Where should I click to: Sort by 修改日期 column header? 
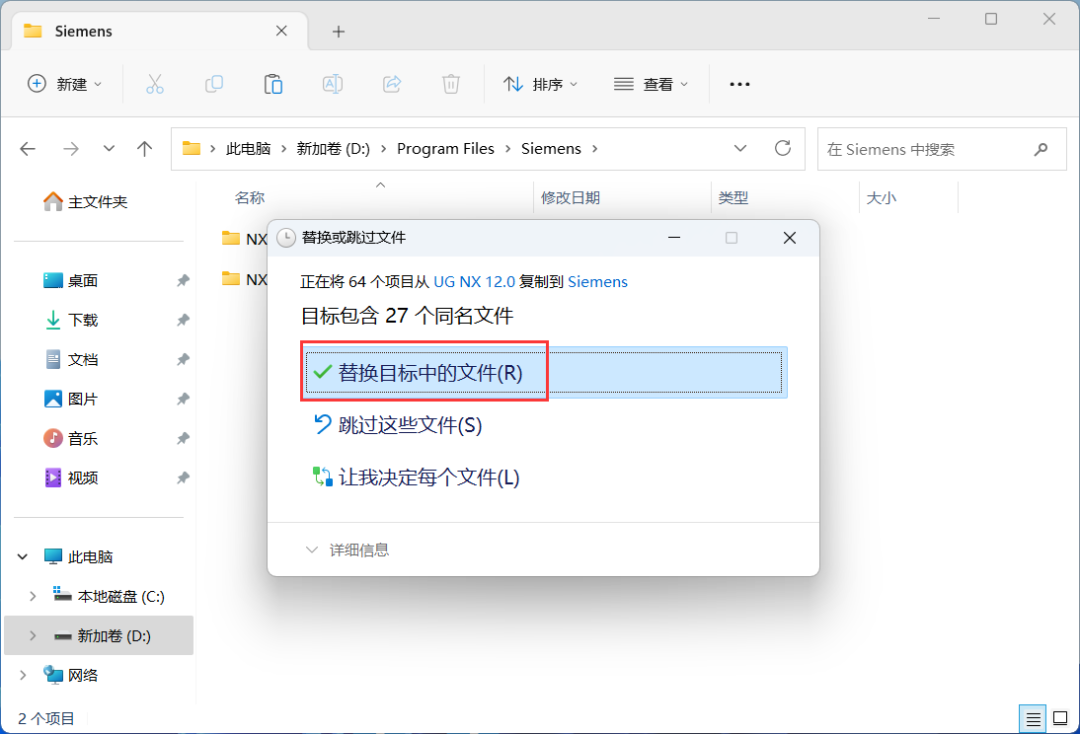pyautogui.click(x=570, y=198)
